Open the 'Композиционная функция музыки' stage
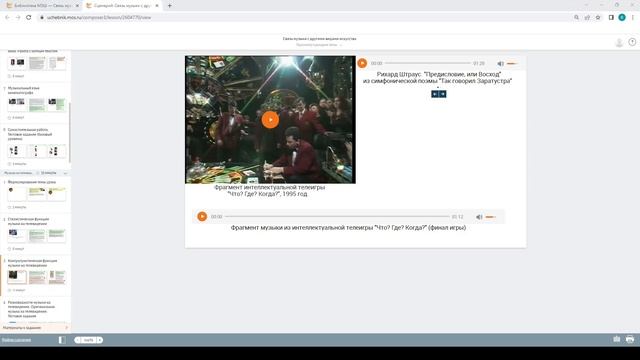The height and width of the screenshot is (360, 640). (x=32, y=263)
